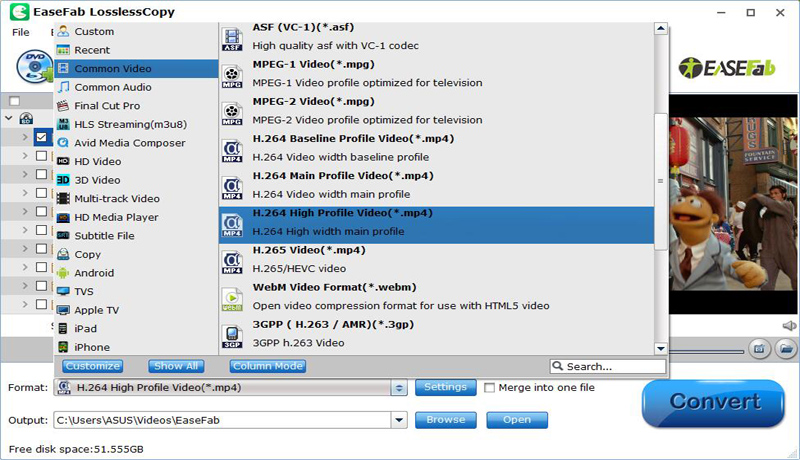Click the Final Cut Pro clapperboard icon
Screen dimensions: 800x460
63,106
